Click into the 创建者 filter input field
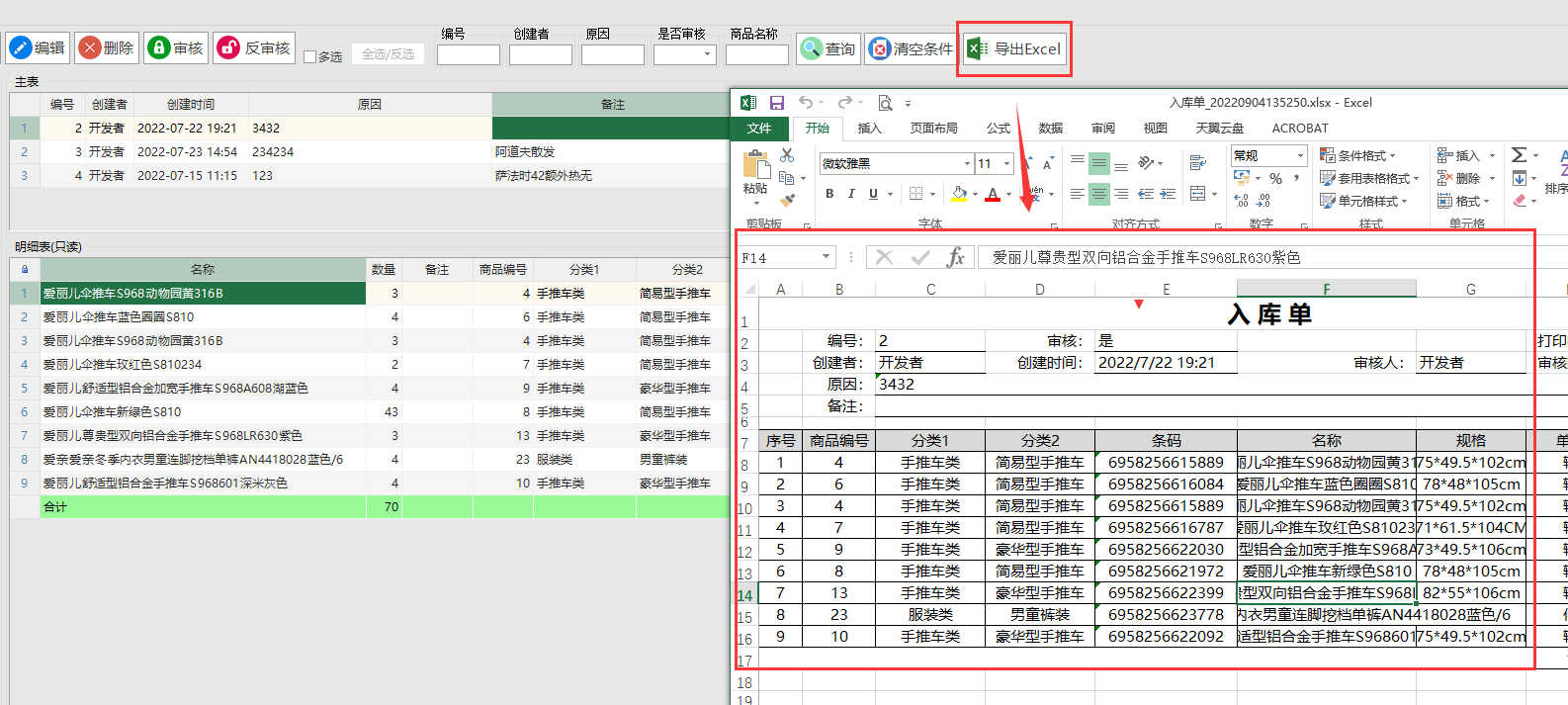The height and width of the screenshot is (705, 1568). pyautogui.click(x=541, y=54)
